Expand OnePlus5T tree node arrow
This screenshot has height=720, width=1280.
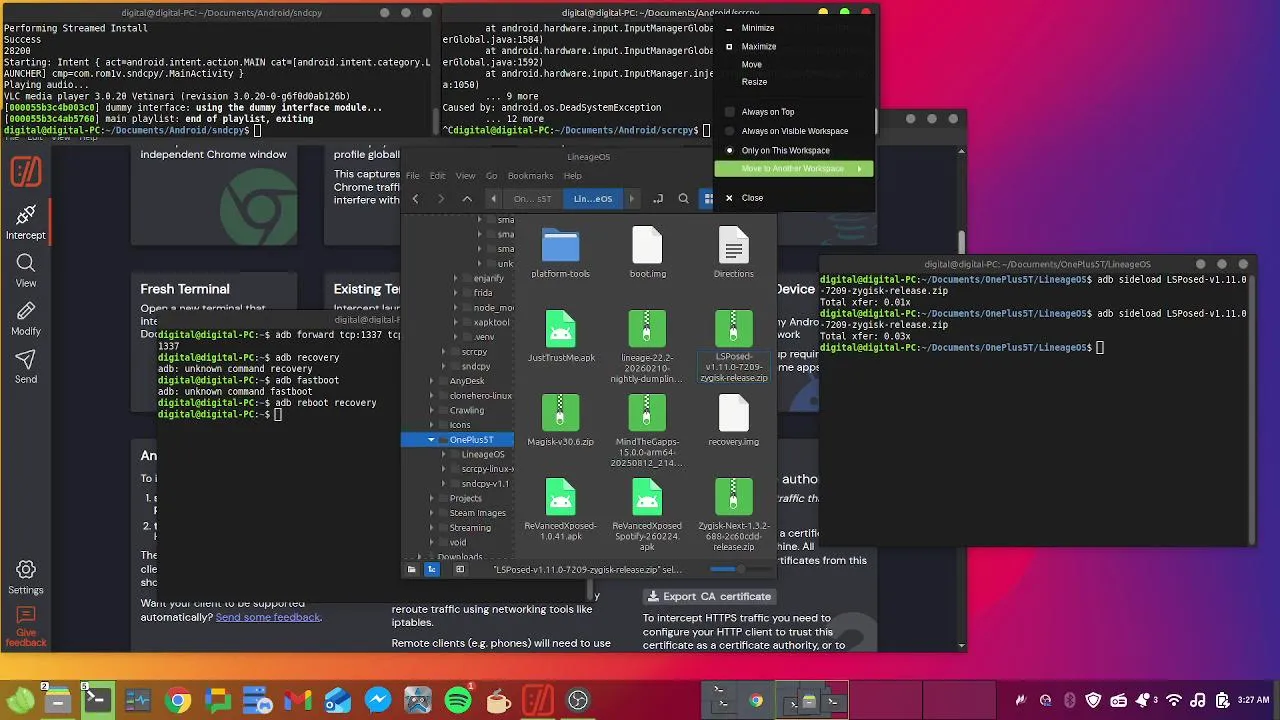point(431,440)
